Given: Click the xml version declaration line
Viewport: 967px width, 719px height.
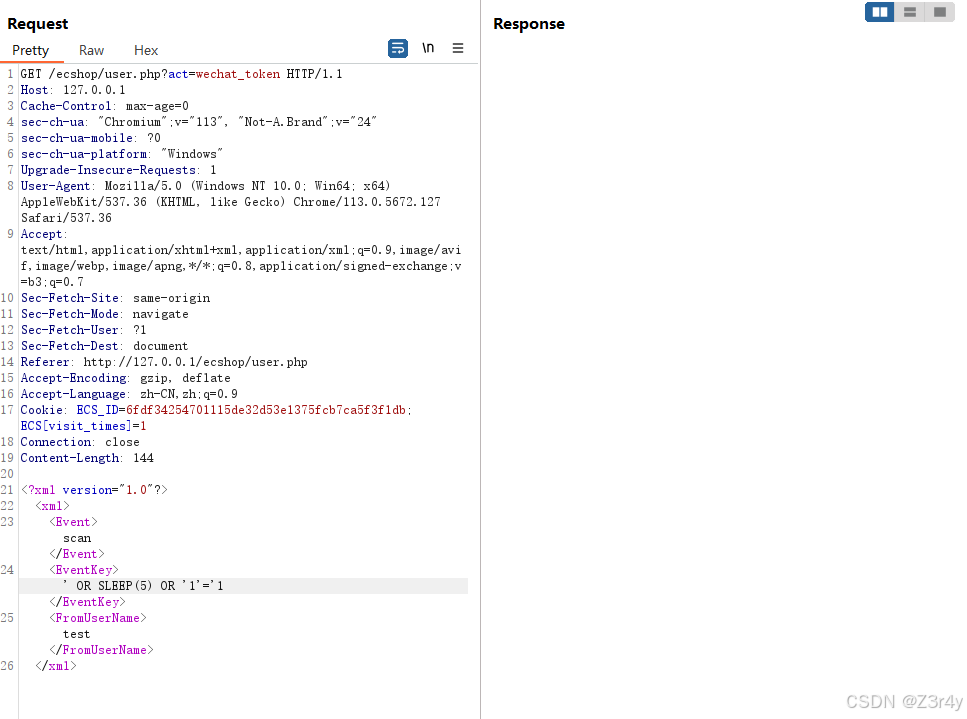Looking at the screenshot, I should click(x=94, y=491).
